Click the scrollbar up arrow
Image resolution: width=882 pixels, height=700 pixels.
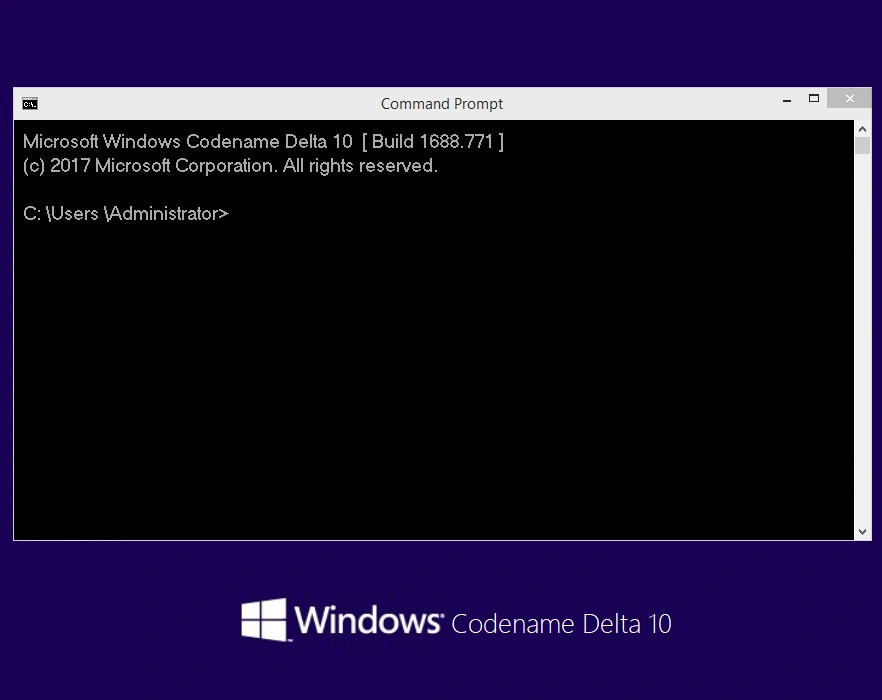pos(862,129)
